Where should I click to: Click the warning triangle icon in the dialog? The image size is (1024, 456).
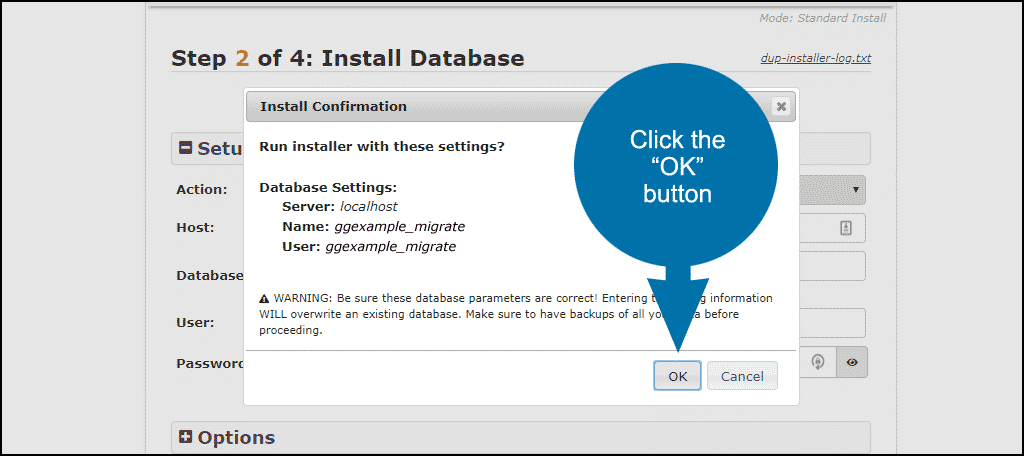[264, 299]
